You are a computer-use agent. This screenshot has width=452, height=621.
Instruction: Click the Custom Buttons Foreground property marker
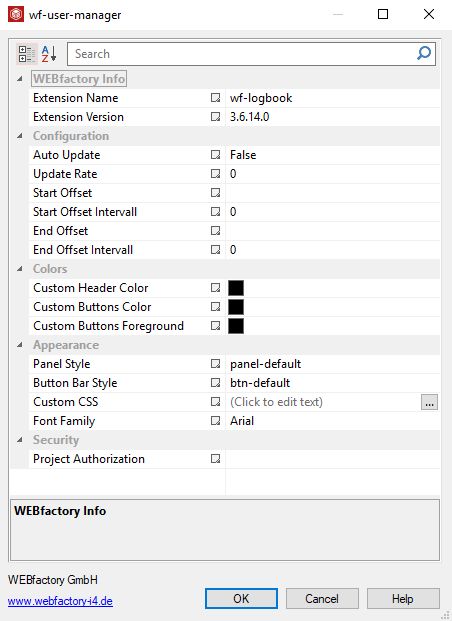tap(215, 326)
